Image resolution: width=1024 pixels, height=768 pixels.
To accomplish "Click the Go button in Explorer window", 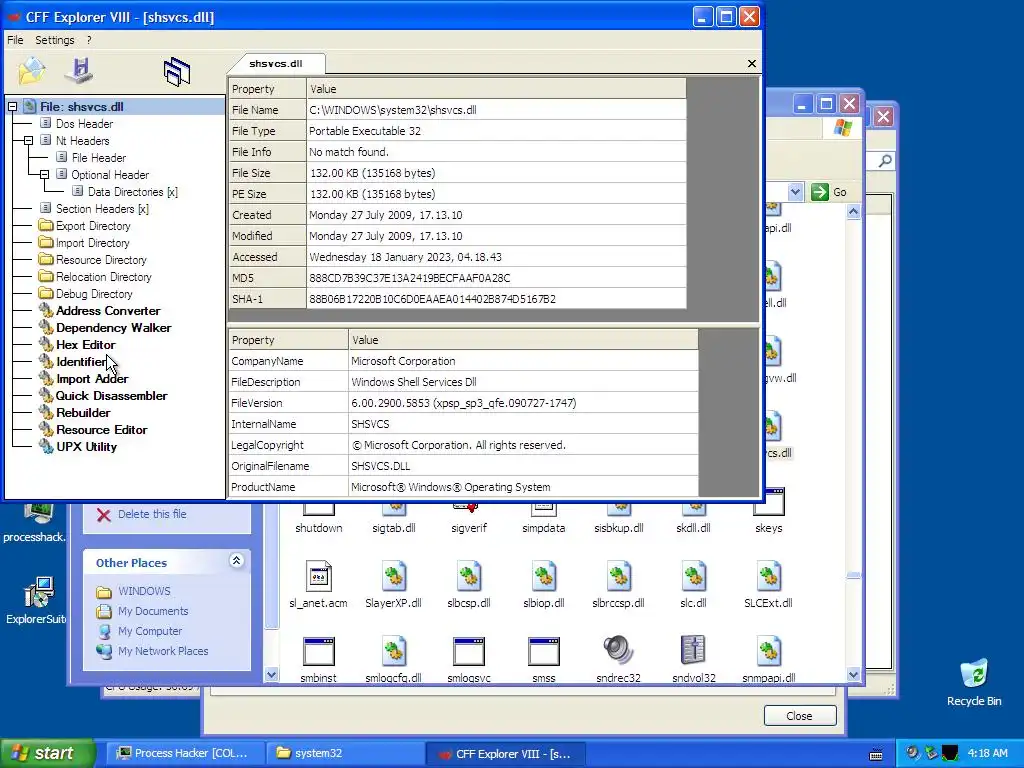I will click(829, 192).
